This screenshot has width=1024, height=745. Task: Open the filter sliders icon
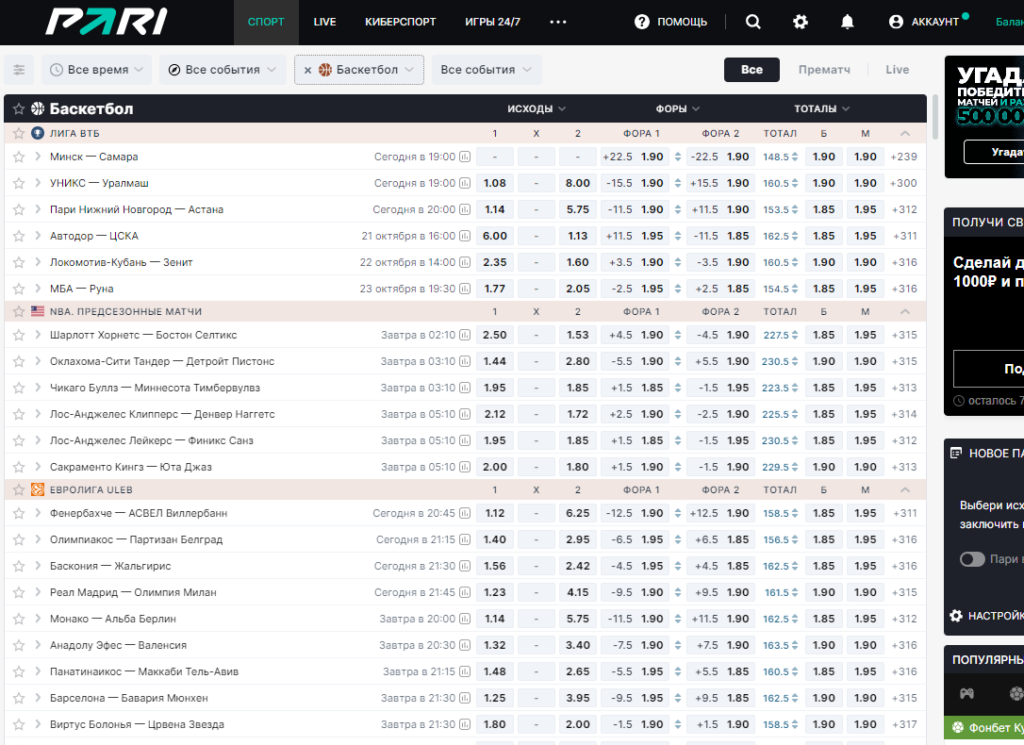(x=19, y=70)
